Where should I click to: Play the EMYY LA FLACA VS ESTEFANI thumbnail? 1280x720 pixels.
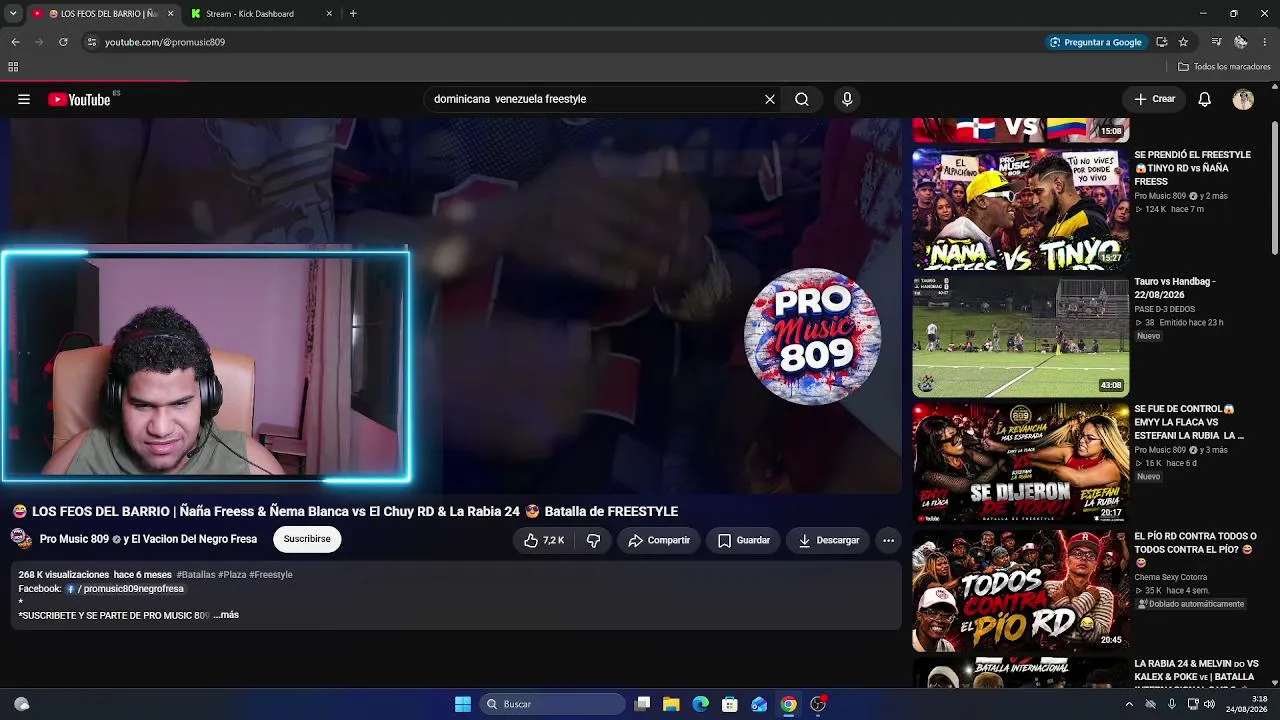(x=1021, y=463)
